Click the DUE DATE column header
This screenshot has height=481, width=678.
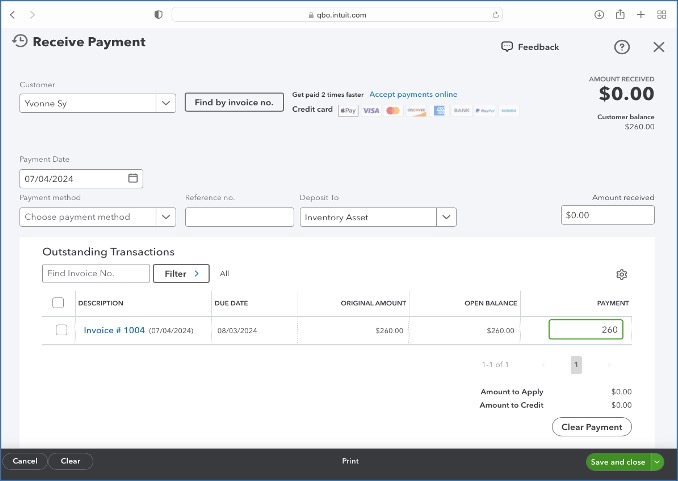pos(231,303)
